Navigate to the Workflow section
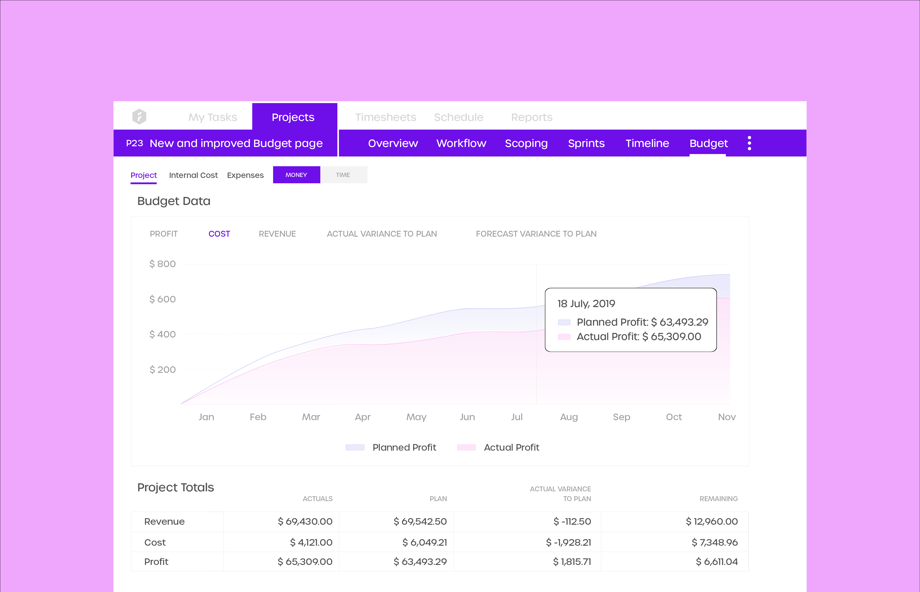Image resolution: width=920 pixels, height=592 pixels. tap(461, 143)
